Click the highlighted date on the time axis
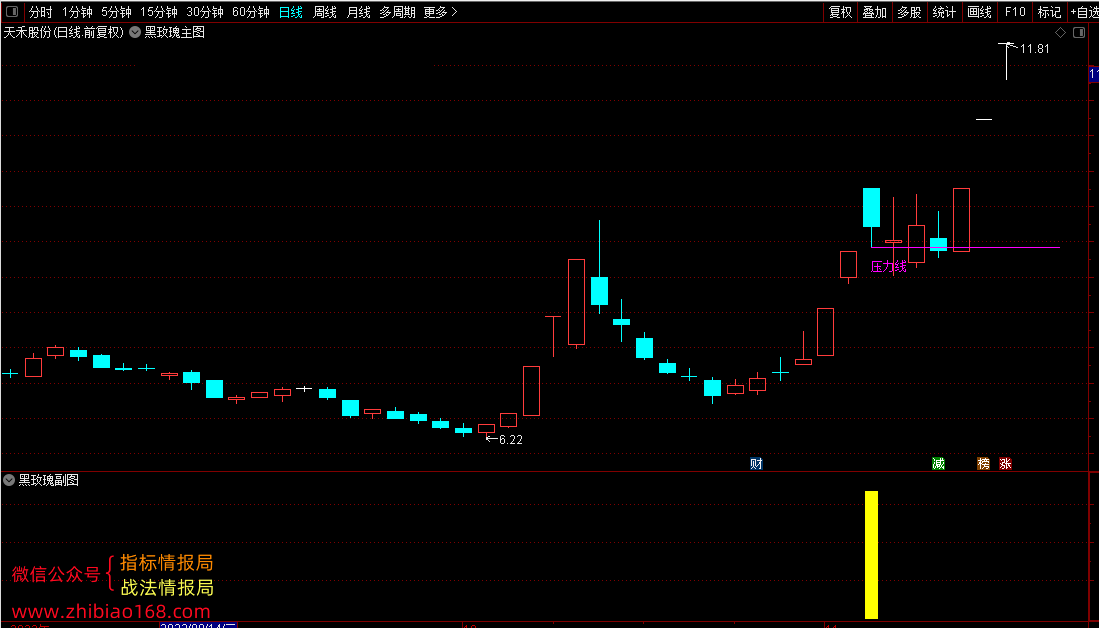Viewport: 1099px width, 628px height. (x=199, y=625)
